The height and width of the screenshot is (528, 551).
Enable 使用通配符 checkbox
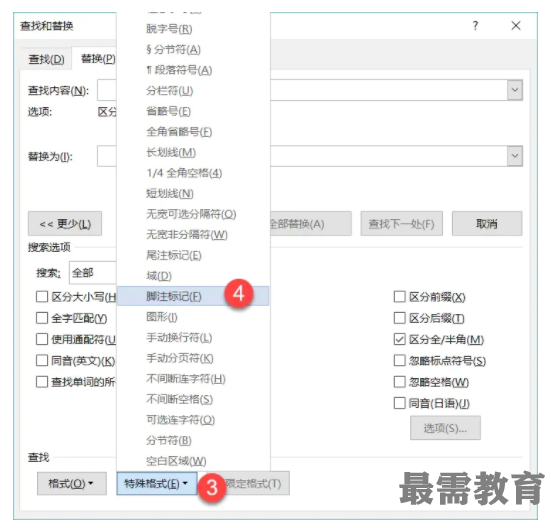point(42,339)
